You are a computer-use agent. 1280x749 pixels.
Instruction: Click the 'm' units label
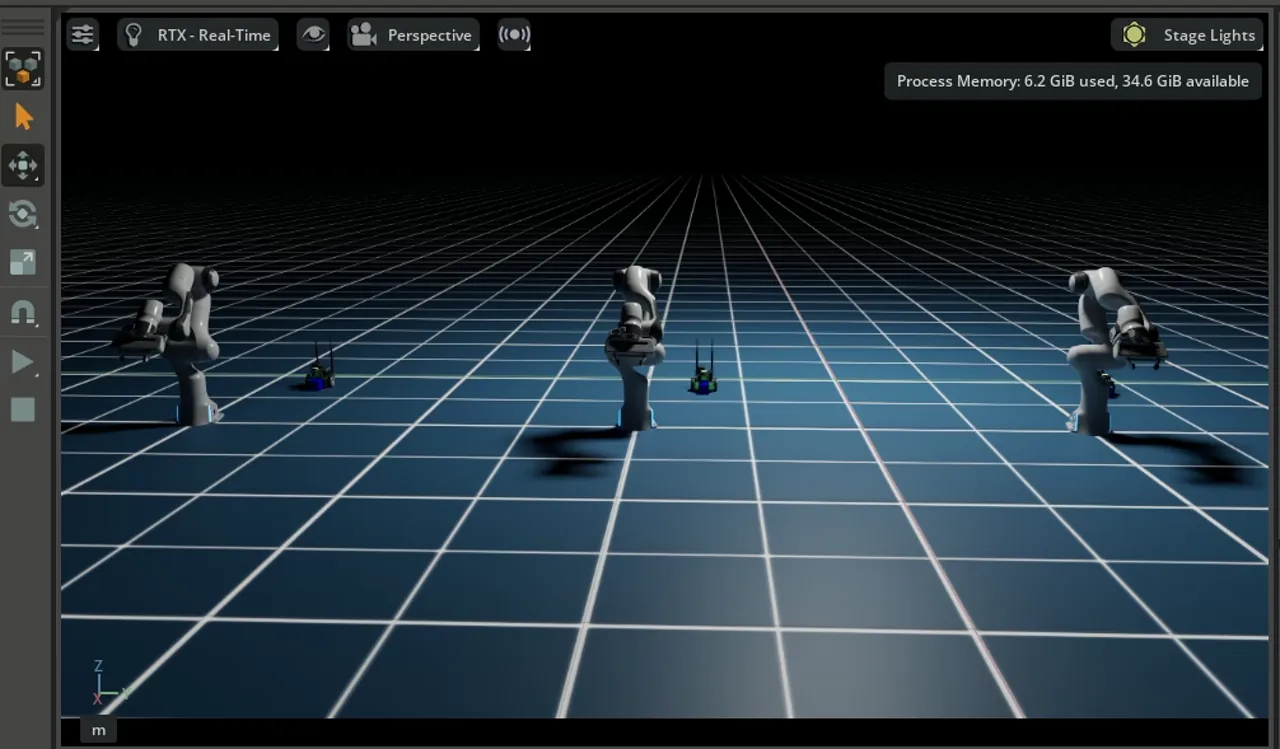(x=98, y=730)
